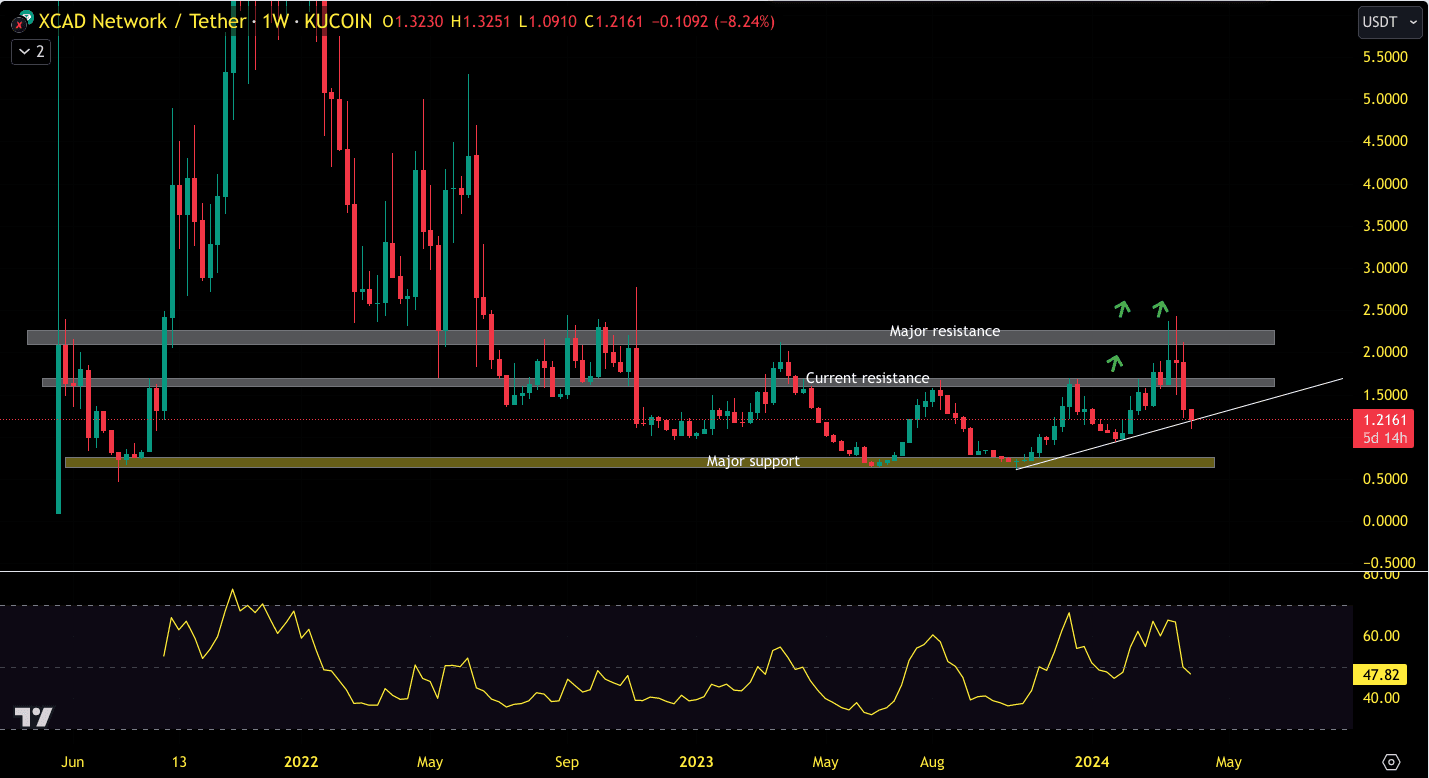The height and width of the screenshot is (778, 1429).
Task: Click the 60.00 RSI scale label
Action: click(x=1381, y=636)
